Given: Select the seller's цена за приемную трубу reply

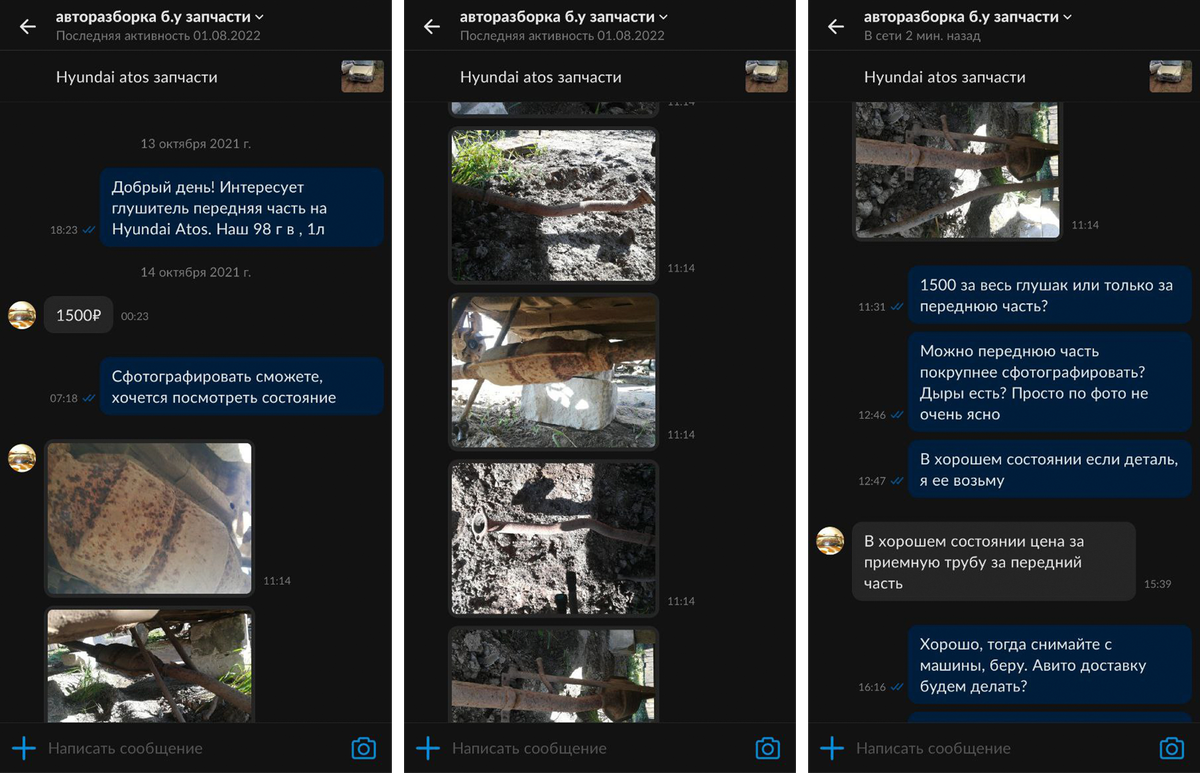Looking at the screenshot, I should [994, 561].
